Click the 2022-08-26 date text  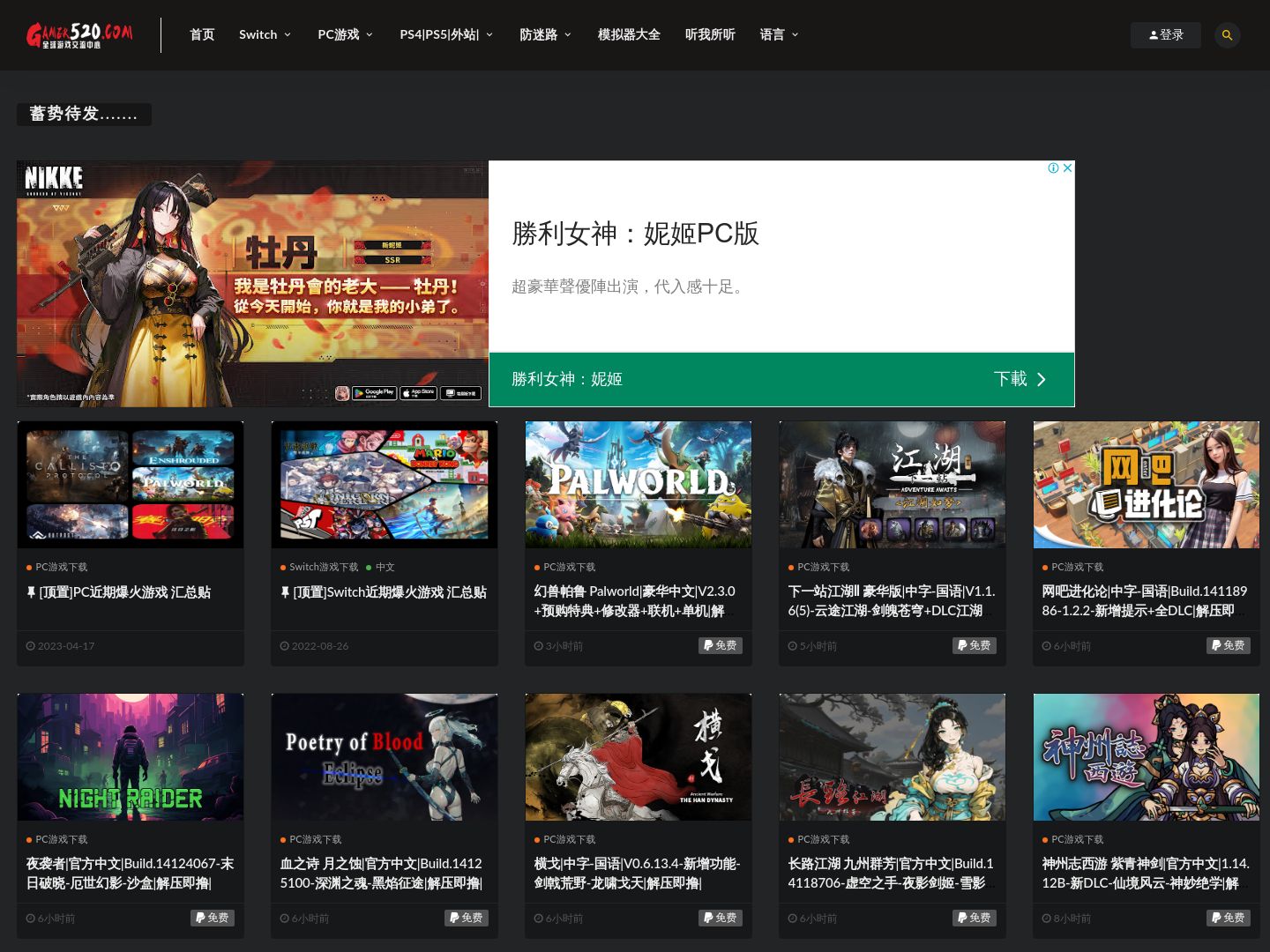[x=319, y=646]
